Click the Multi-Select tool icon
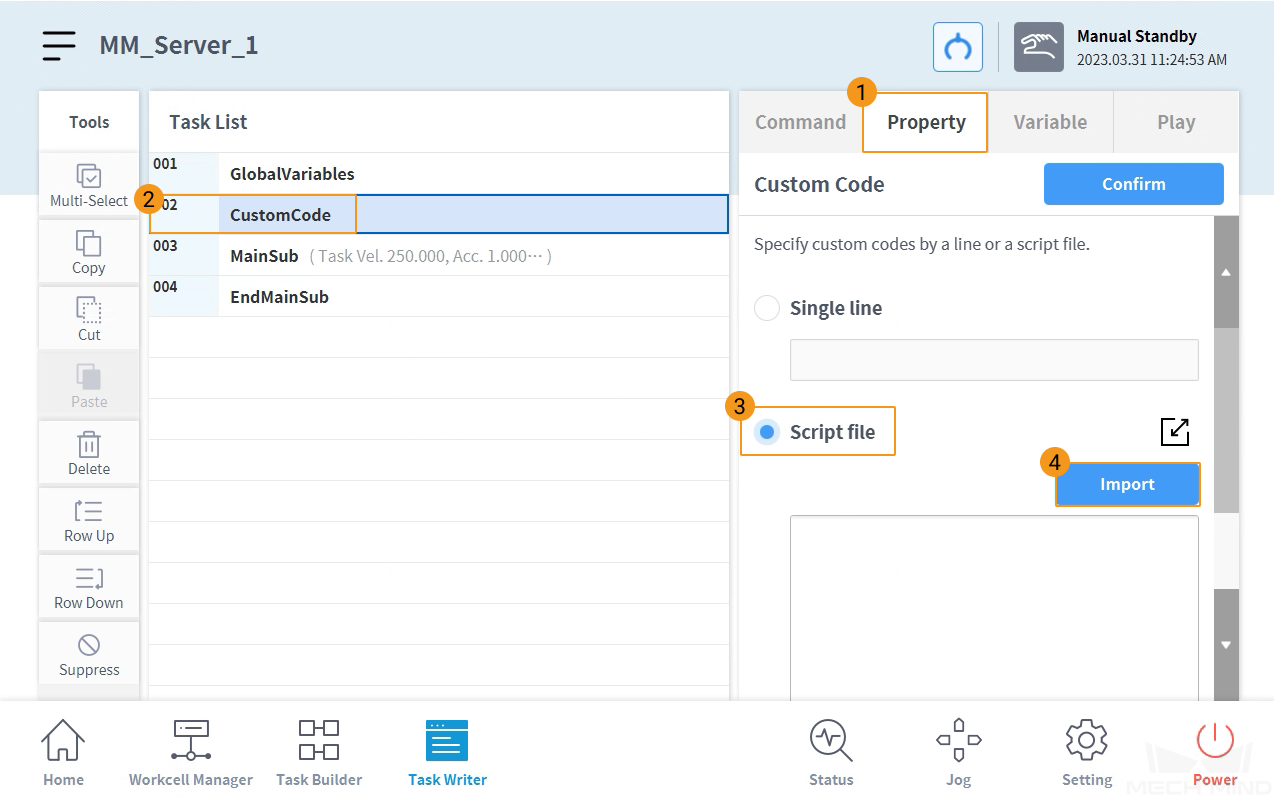Viewport: 1274px width, 799px height. pyautogui.click(x=89, y=176)
